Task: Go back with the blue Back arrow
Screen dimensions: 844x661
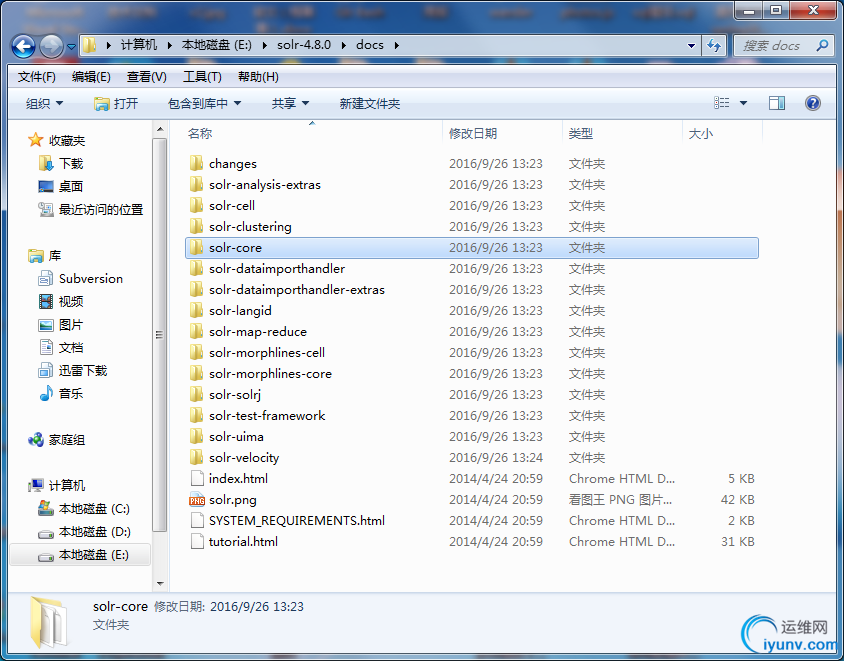Action: click(23, 46)
